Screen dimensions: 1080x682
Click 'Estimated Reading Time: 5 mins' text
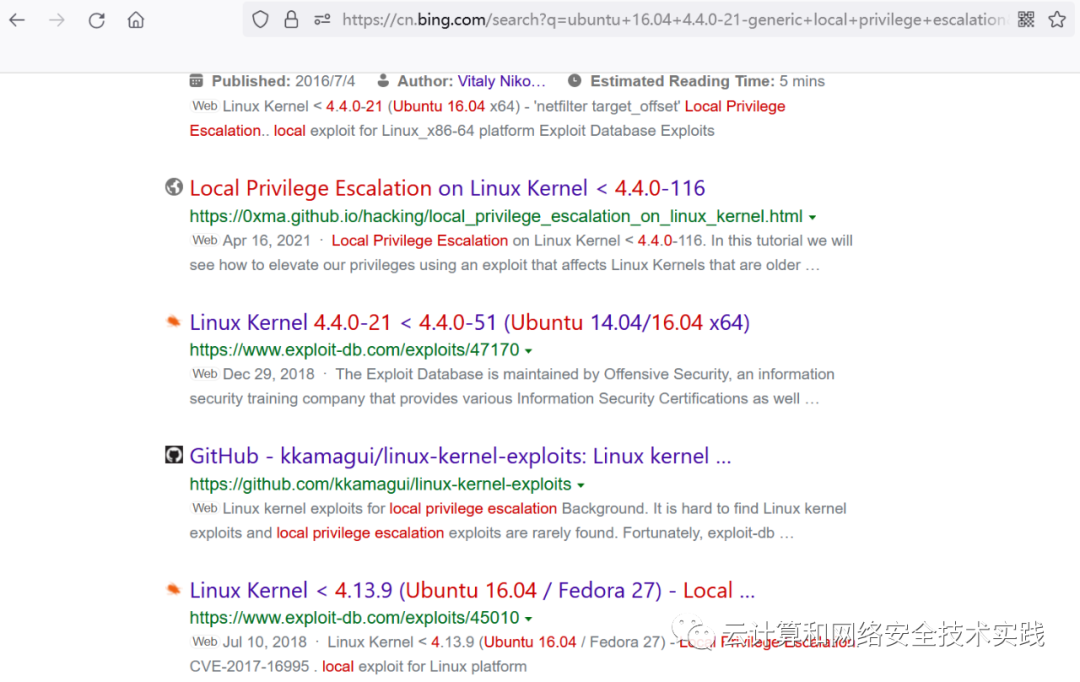click(707, 81)
